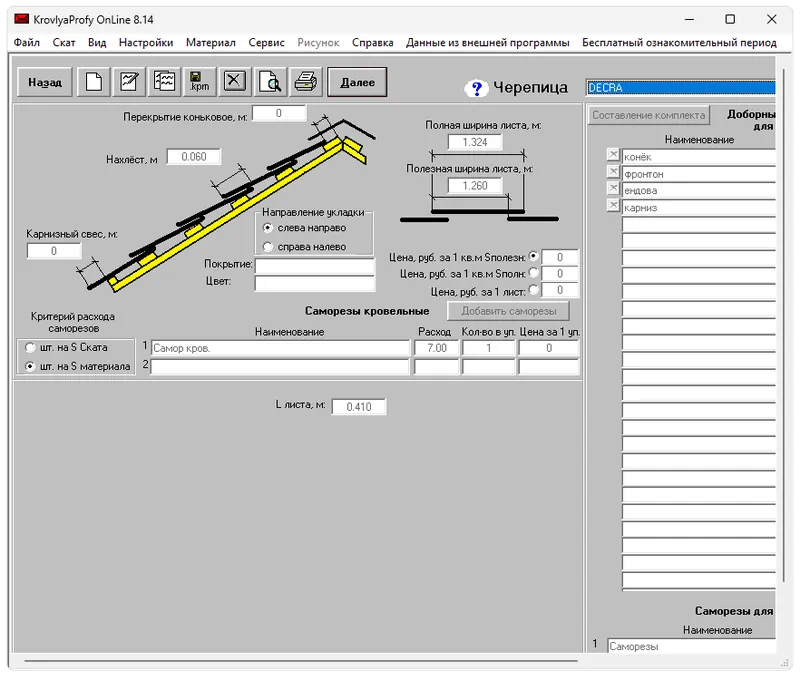Click the Самор кров. name field

click(x=280, y=348)
